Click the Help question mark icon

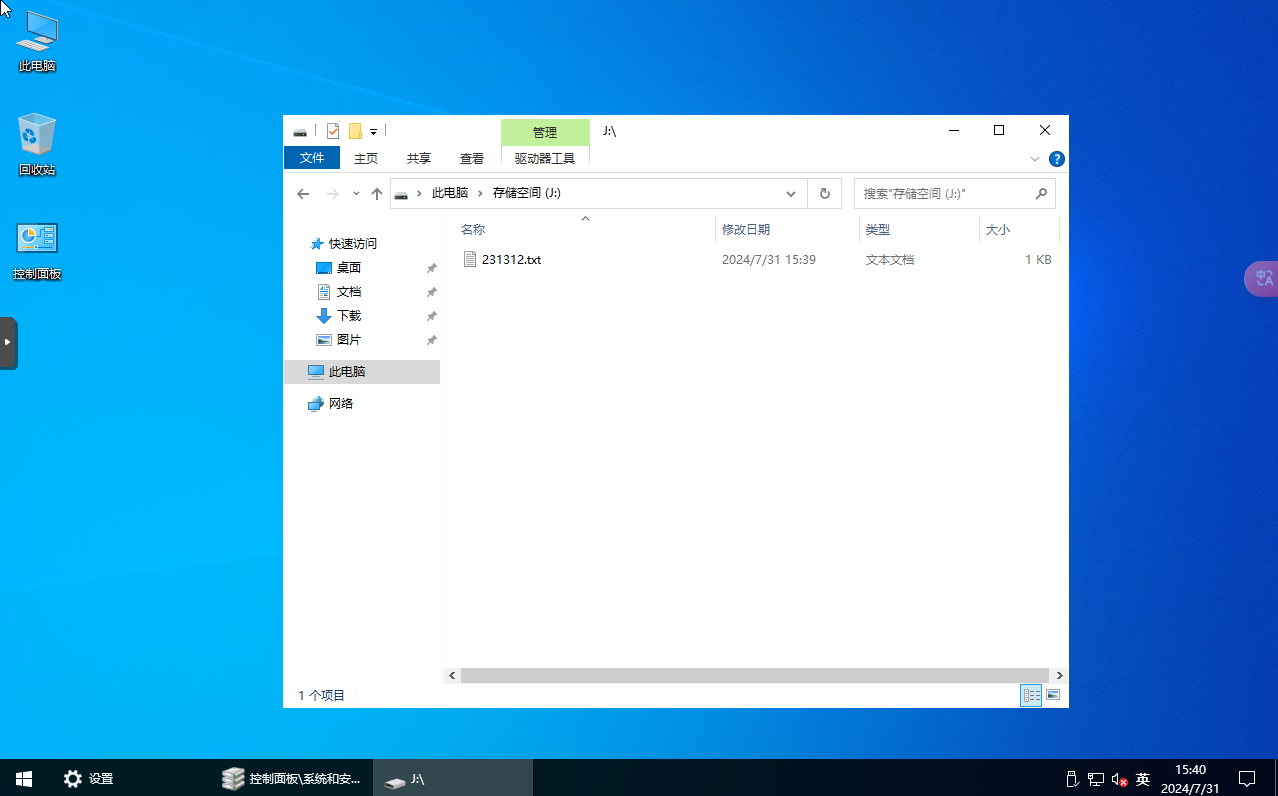pos(1057,159)
